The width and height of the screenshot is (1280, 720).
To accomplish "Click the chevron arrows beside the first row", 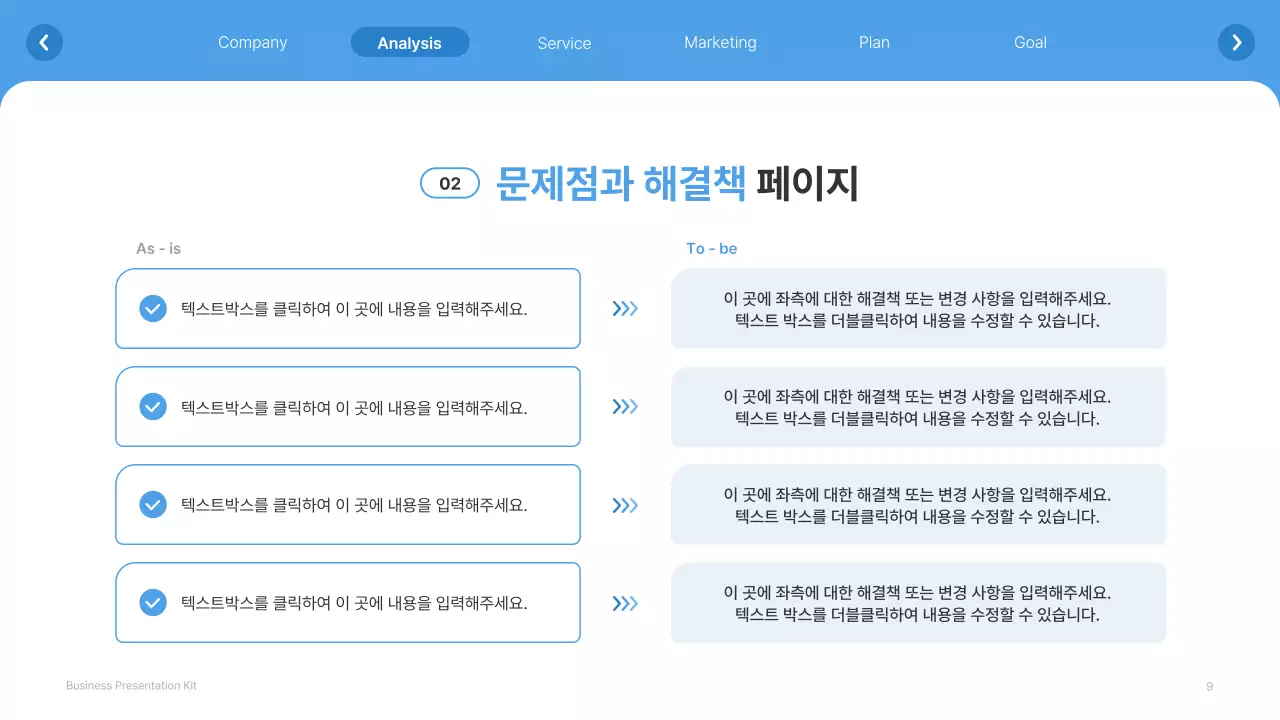I will point(625,308).
